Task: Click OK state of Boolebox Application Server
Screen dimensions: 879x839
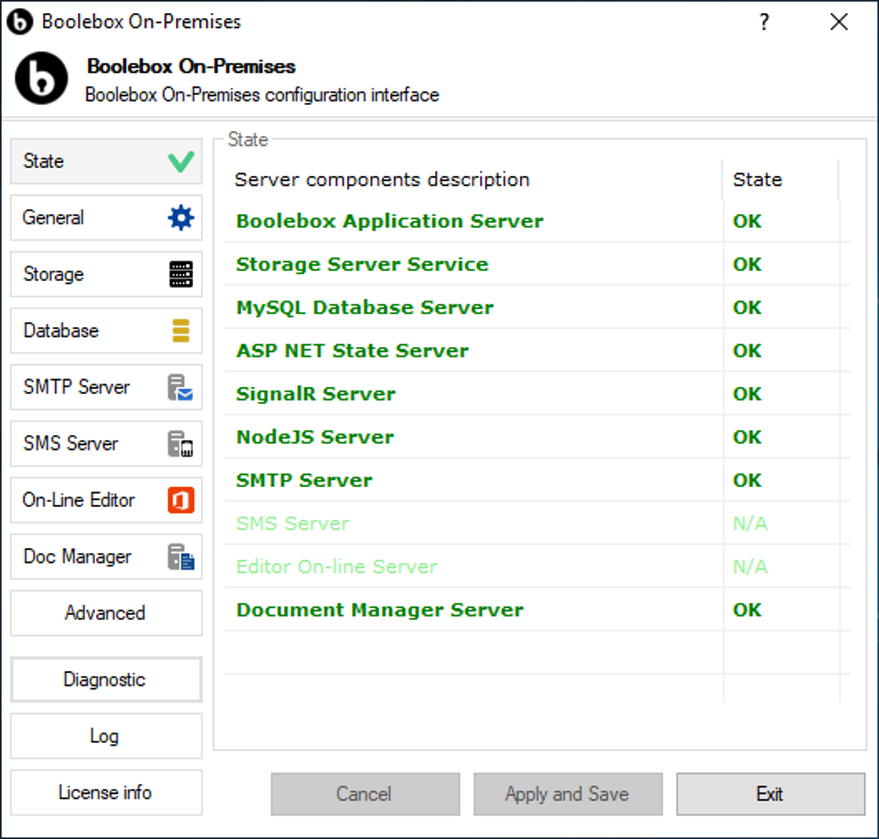Action: coord(747,221)
